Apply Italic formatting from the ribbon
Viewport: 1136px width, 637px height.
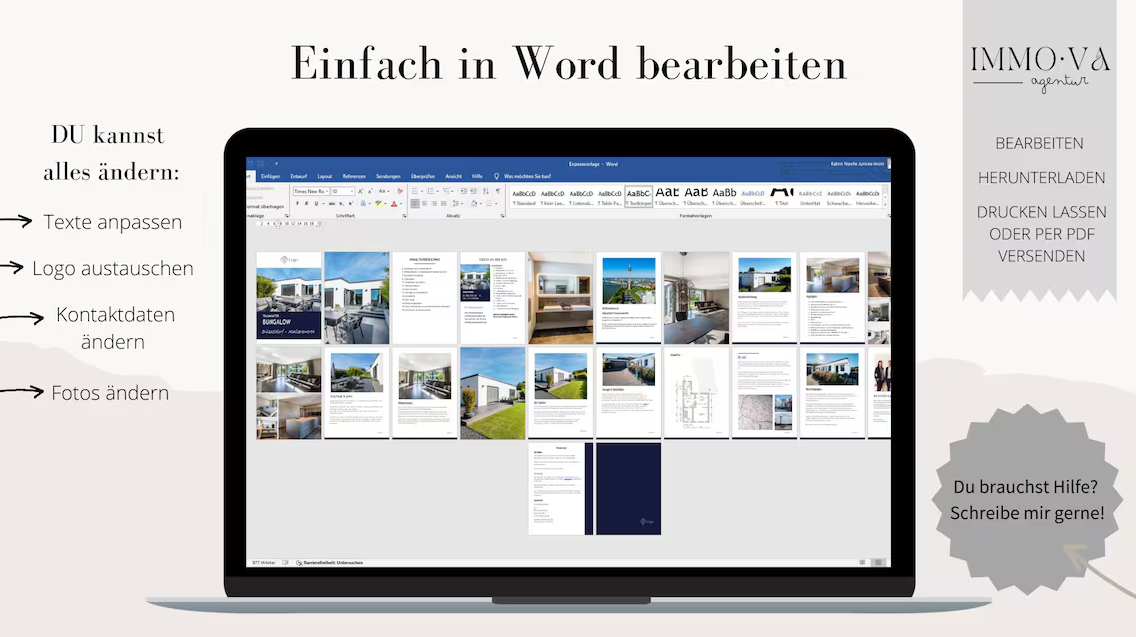[x=306, y=203]
